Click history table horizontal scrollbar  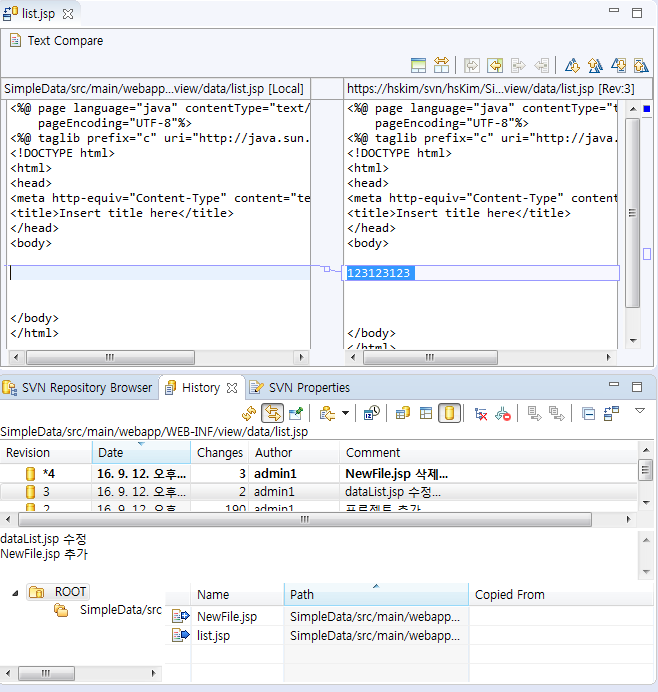(x=305, y=519)
